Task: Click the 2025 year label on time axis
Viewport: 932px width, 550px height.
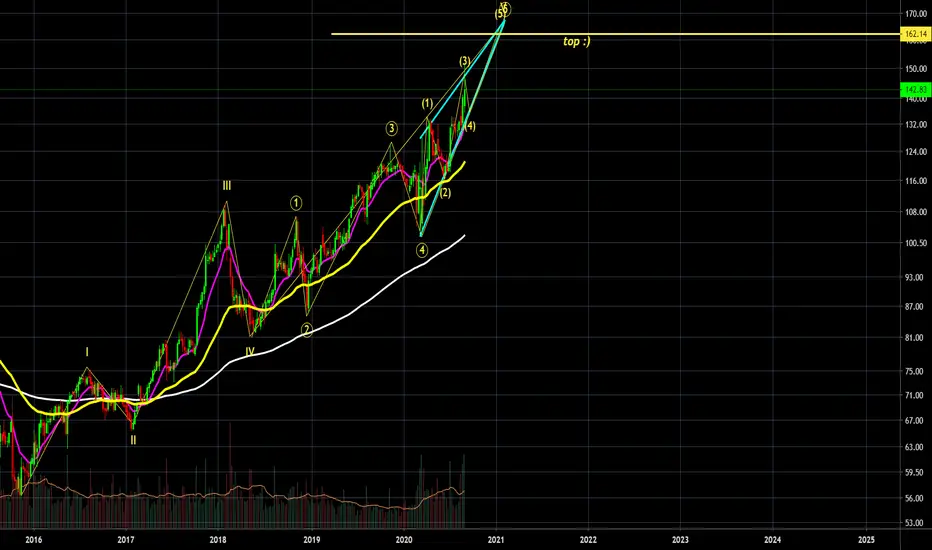Action: pyautogui.click(x=866, y=540)
